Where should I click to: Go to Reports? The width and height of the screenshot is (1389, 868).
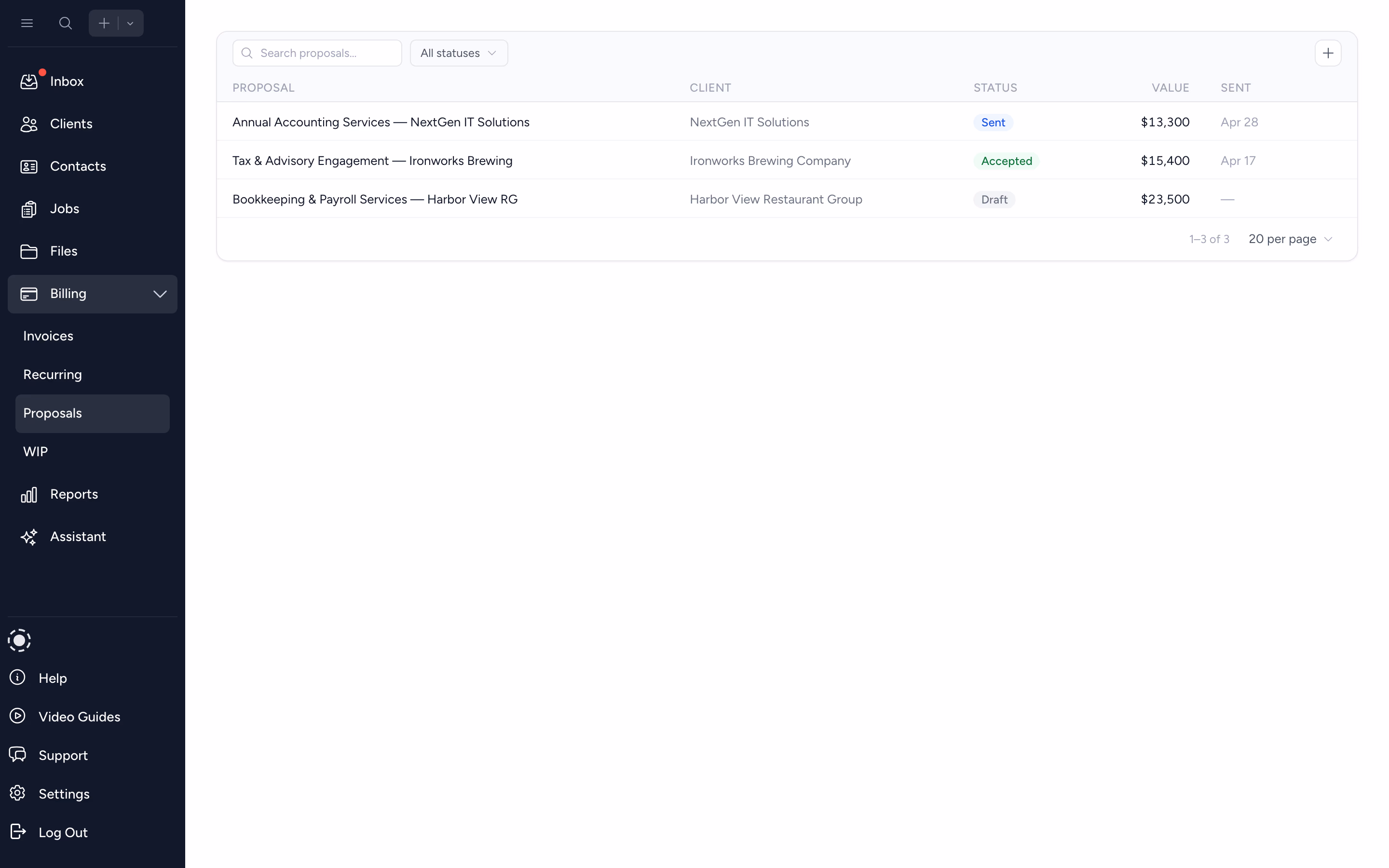(x=74, y=494)
